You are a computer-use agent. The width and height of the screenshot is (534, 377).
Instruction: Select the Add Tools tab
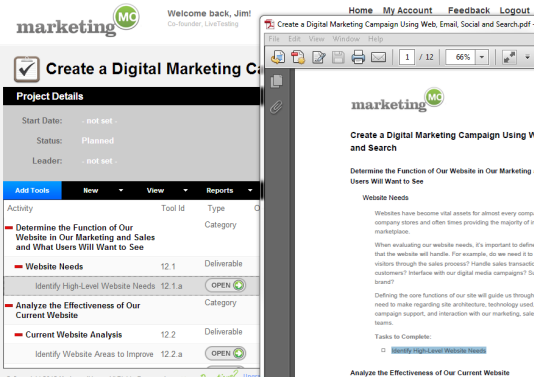tap(32, 190)
